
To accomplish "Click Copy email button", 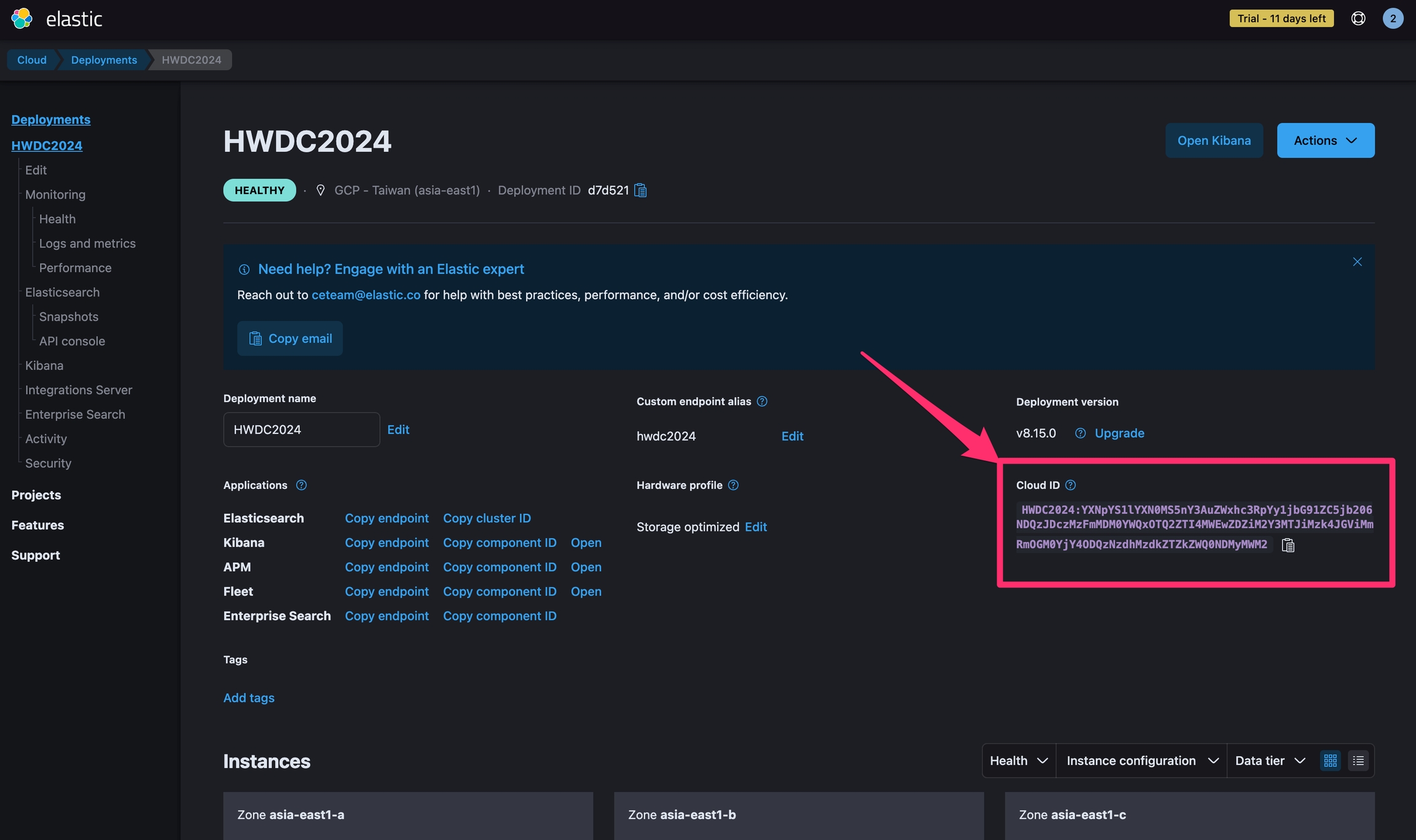I will (x=290, y=339).
